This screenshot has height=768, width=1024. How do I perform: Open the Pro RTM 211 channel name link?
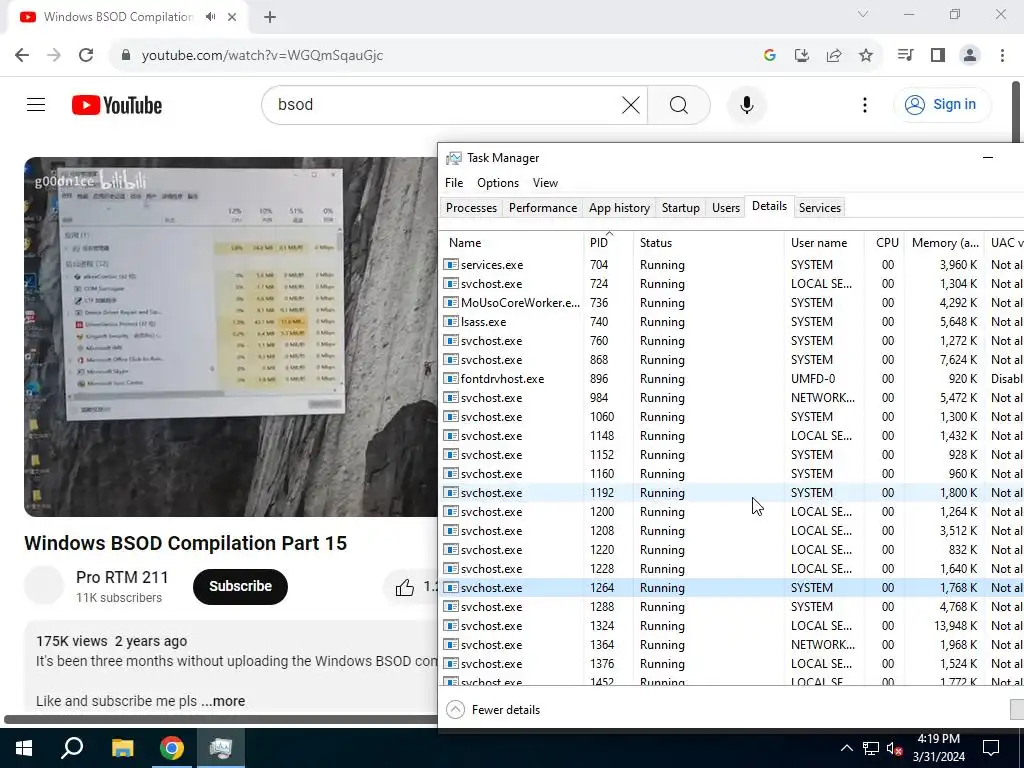pos(122,577)
